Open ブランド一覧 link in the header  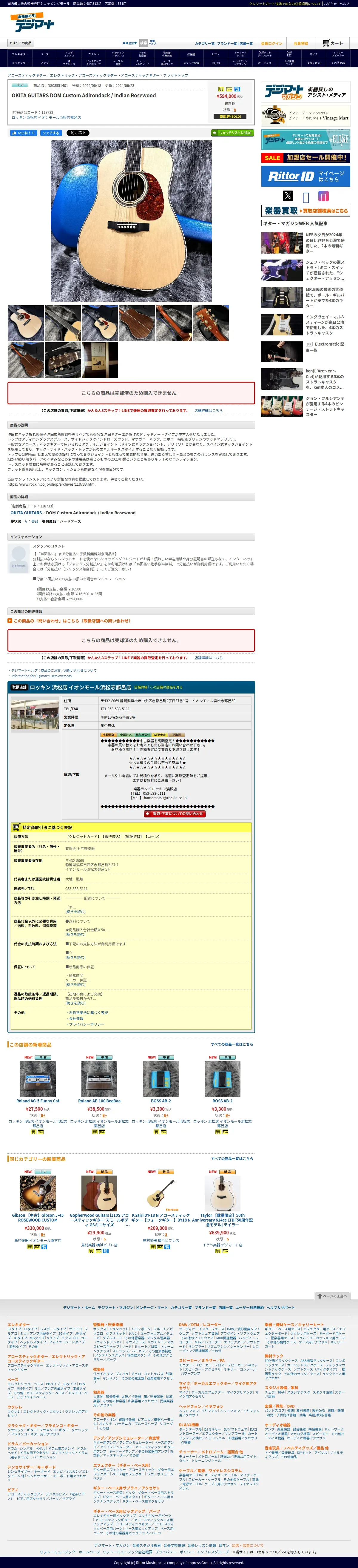click(227, 44)
